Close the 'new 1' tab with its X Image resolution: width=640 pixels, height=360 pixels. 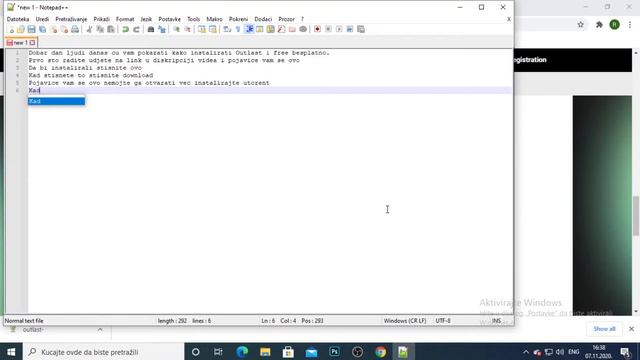(32, 42)
